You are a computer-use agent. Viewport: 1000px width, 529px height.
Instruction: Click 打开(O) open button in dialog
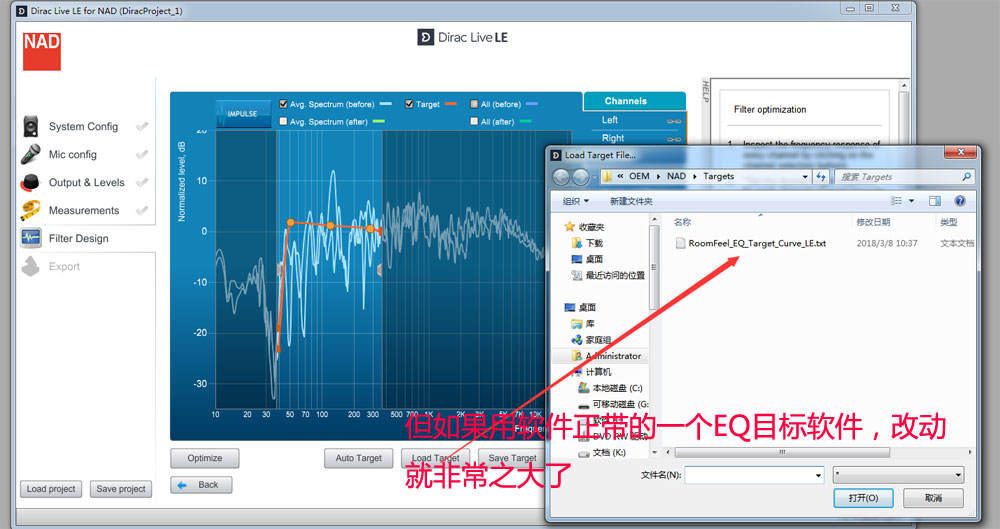(864, 498)
